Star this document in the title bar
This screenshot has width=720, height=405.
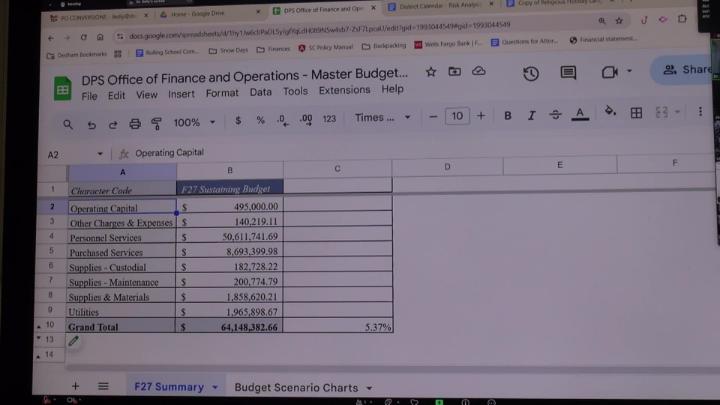[x=430, y=72]
